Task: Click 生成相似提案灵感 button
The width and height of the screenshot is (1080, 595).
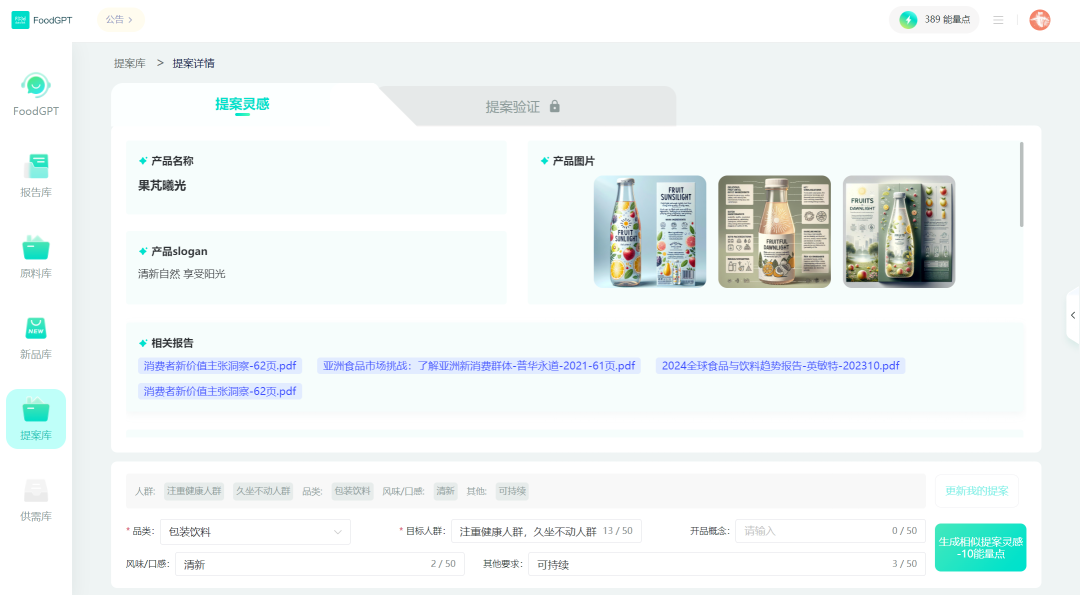Action: (x=980, y=547)
